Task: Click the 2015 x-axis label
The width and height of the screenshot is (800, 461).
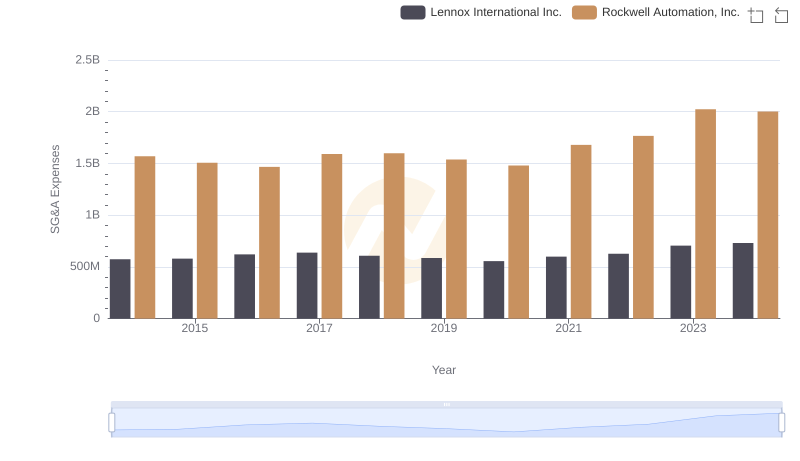Action: point(194,328)
